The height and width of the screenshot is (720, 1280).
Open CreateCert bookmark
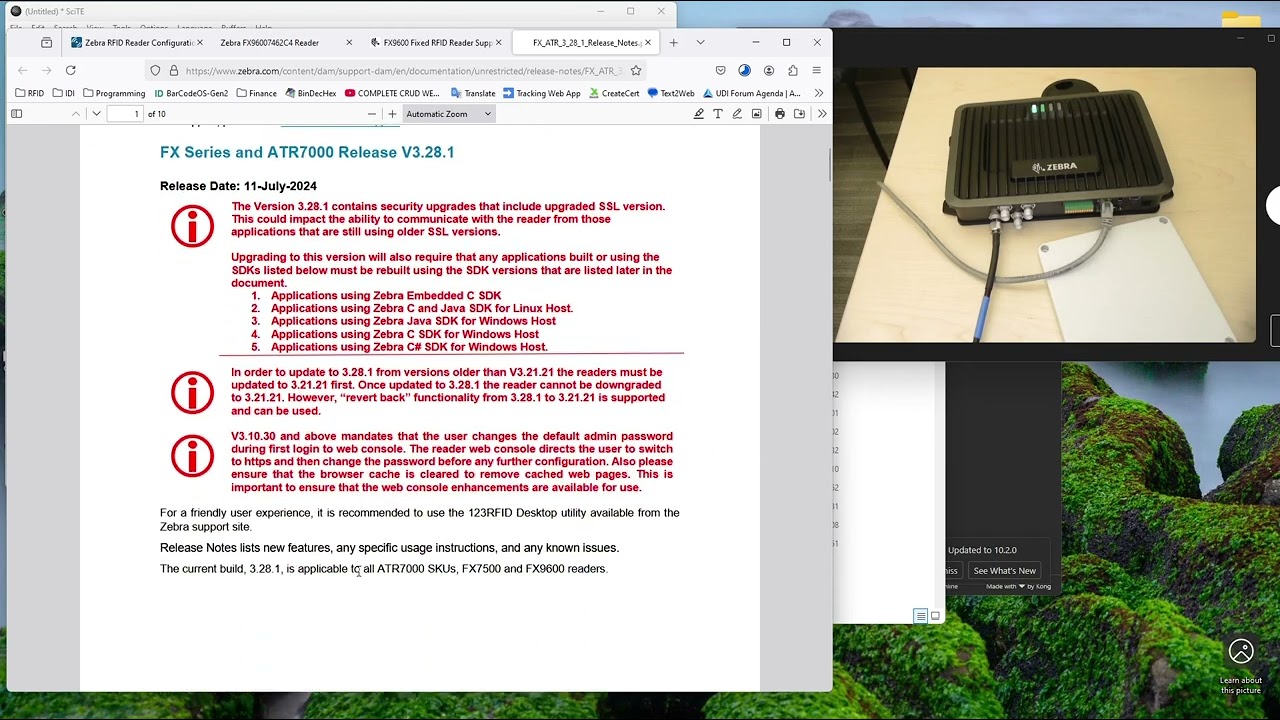click(614, 93)
